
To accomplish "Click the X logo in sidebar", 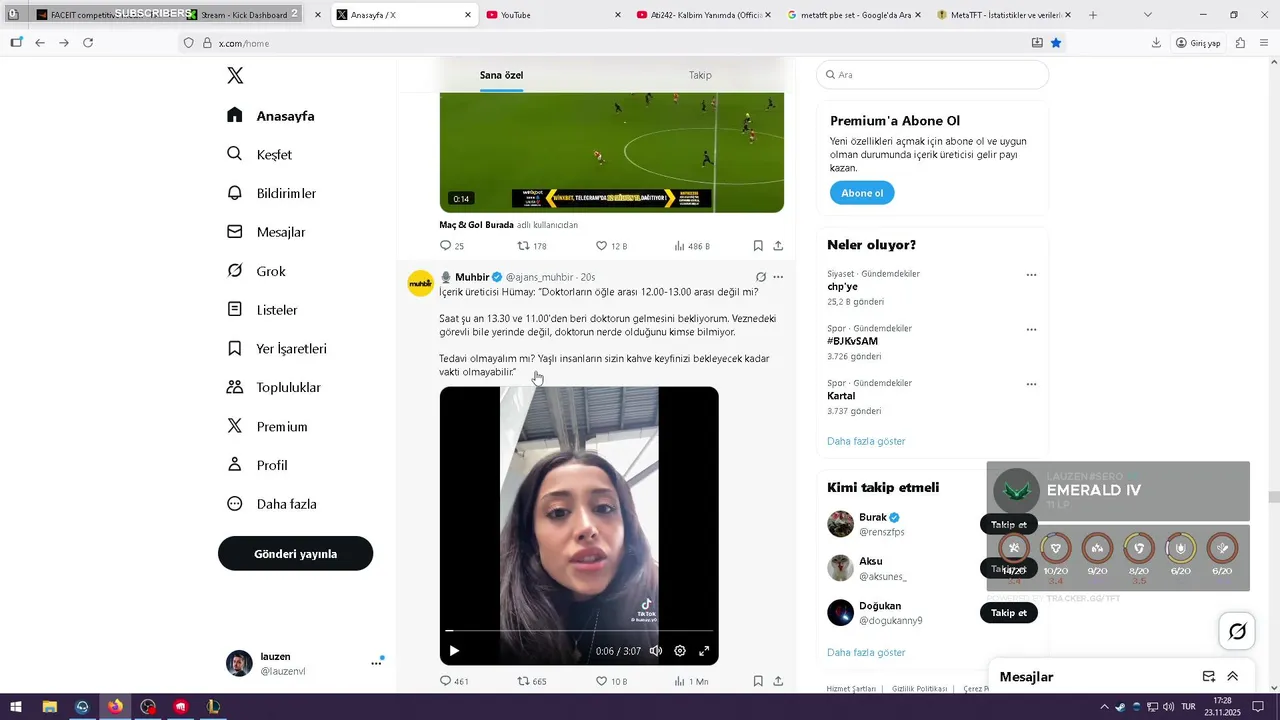I will point(235,76).
